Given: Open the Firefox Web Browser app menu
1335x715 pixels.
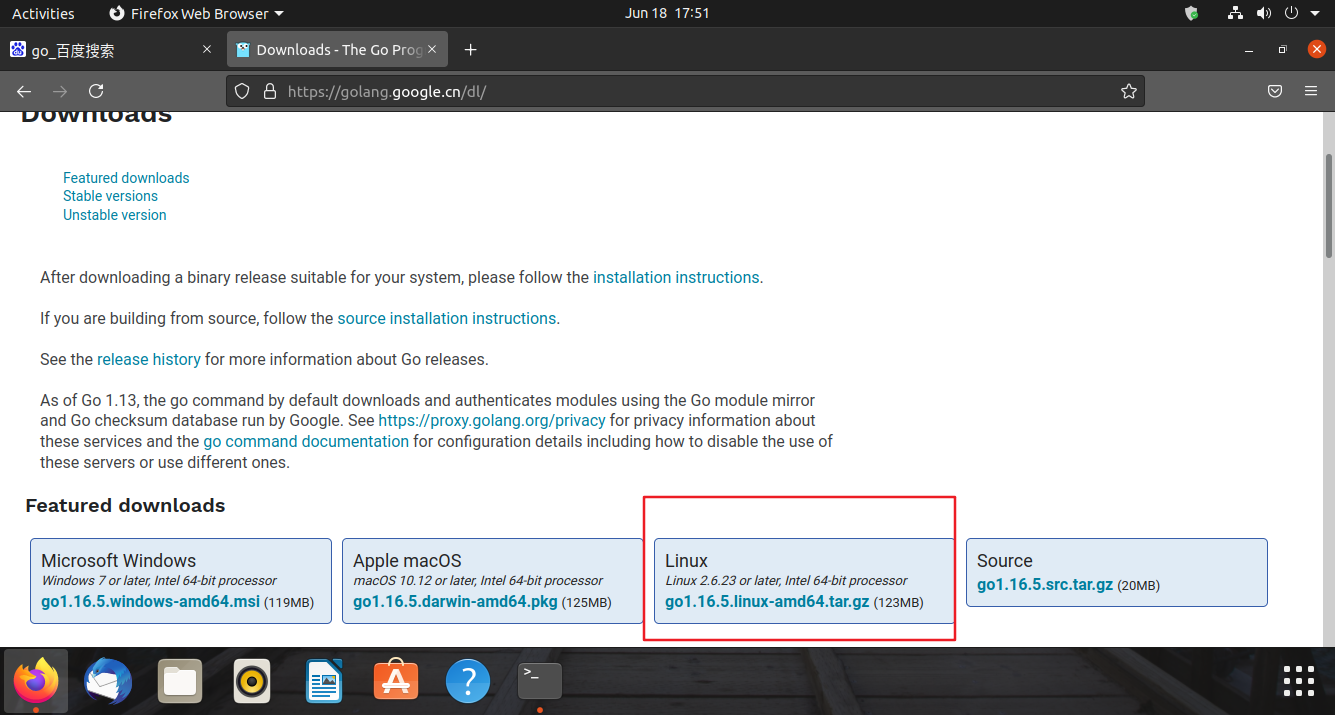Looking at the screenshot, I should coord(196,13).
